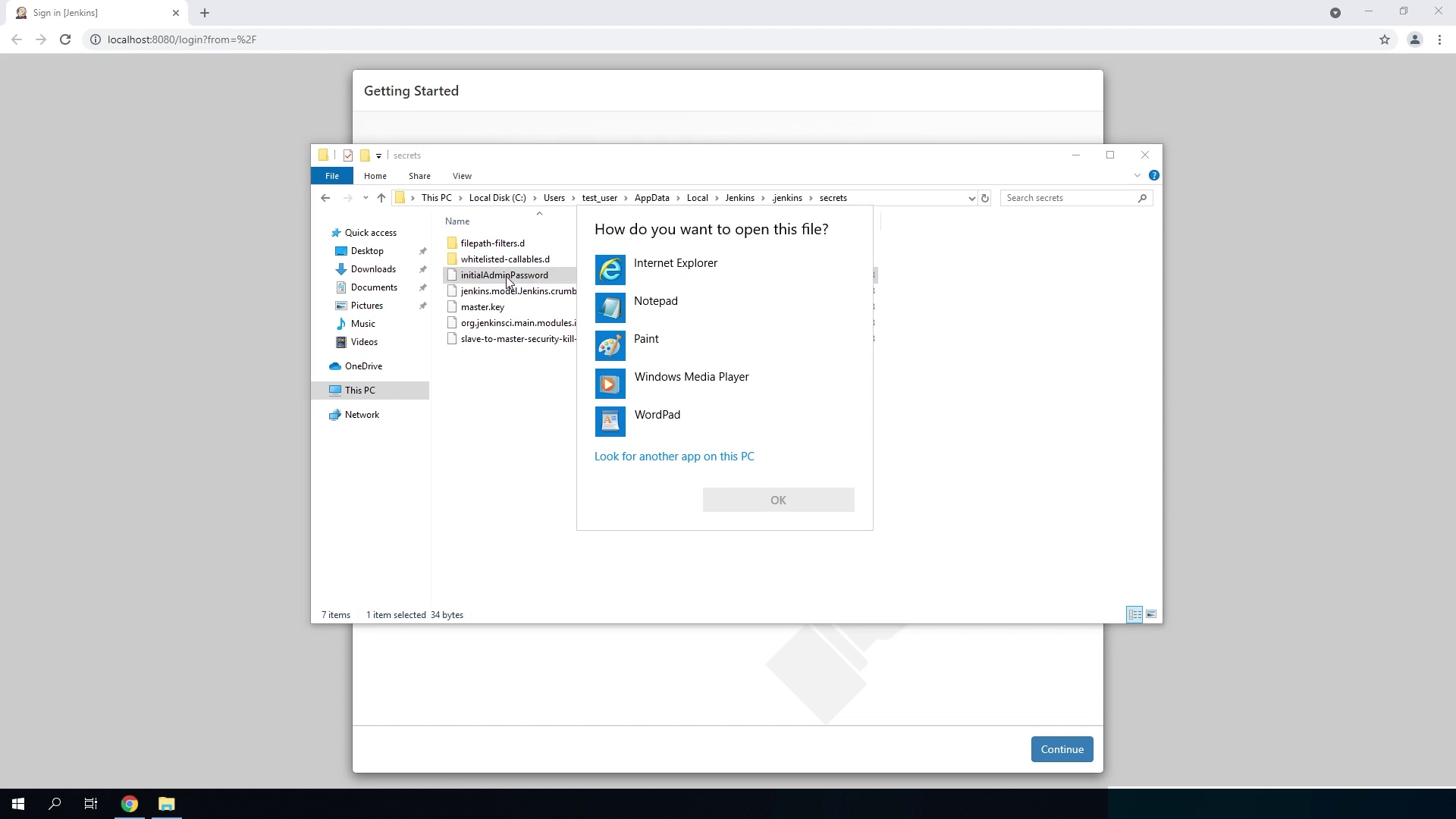Refresh the secrets folder address bar
Viewport: 1456px width, 819px height.
[x=985, y=198]
